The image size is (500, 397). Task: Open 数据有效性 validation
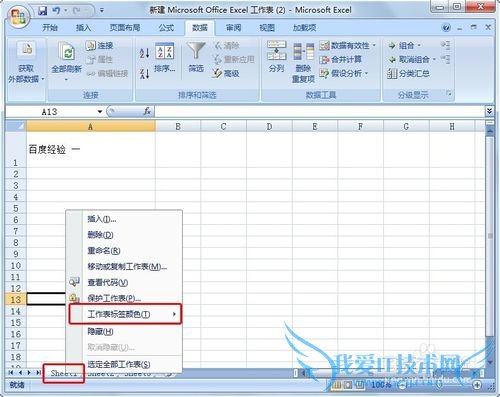[x=344, y=46]
